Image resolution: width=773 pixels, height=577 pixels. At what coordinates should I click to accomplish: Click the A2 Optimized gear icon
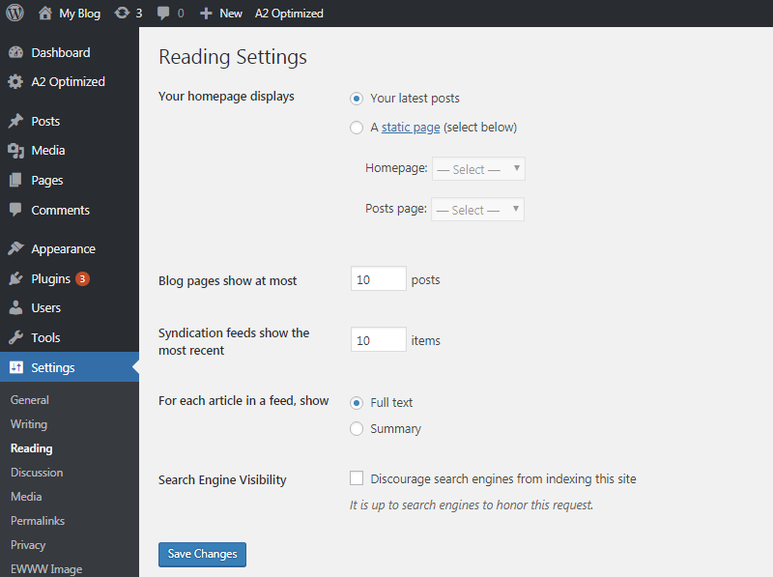[15, 82]
